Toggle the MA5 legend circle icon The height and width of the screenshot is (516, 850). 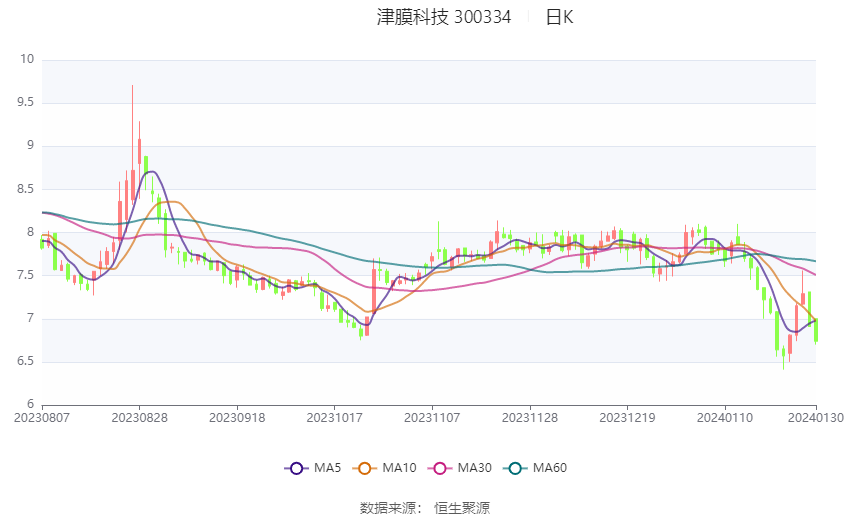coord(296,468)
